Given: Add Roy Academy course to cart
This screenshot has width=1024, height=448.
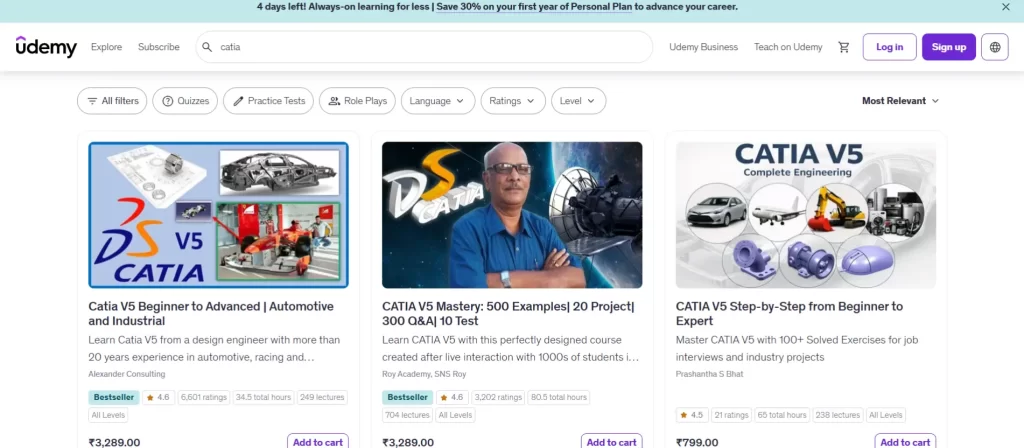Looking at the screenshot, I should tap(611, 441).
